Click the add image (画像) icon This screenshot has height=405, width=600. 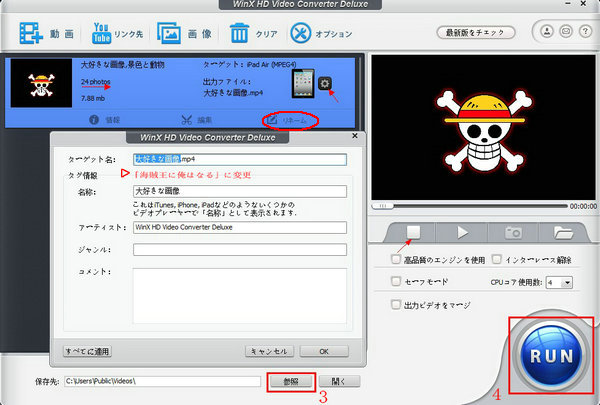(169, 33)
